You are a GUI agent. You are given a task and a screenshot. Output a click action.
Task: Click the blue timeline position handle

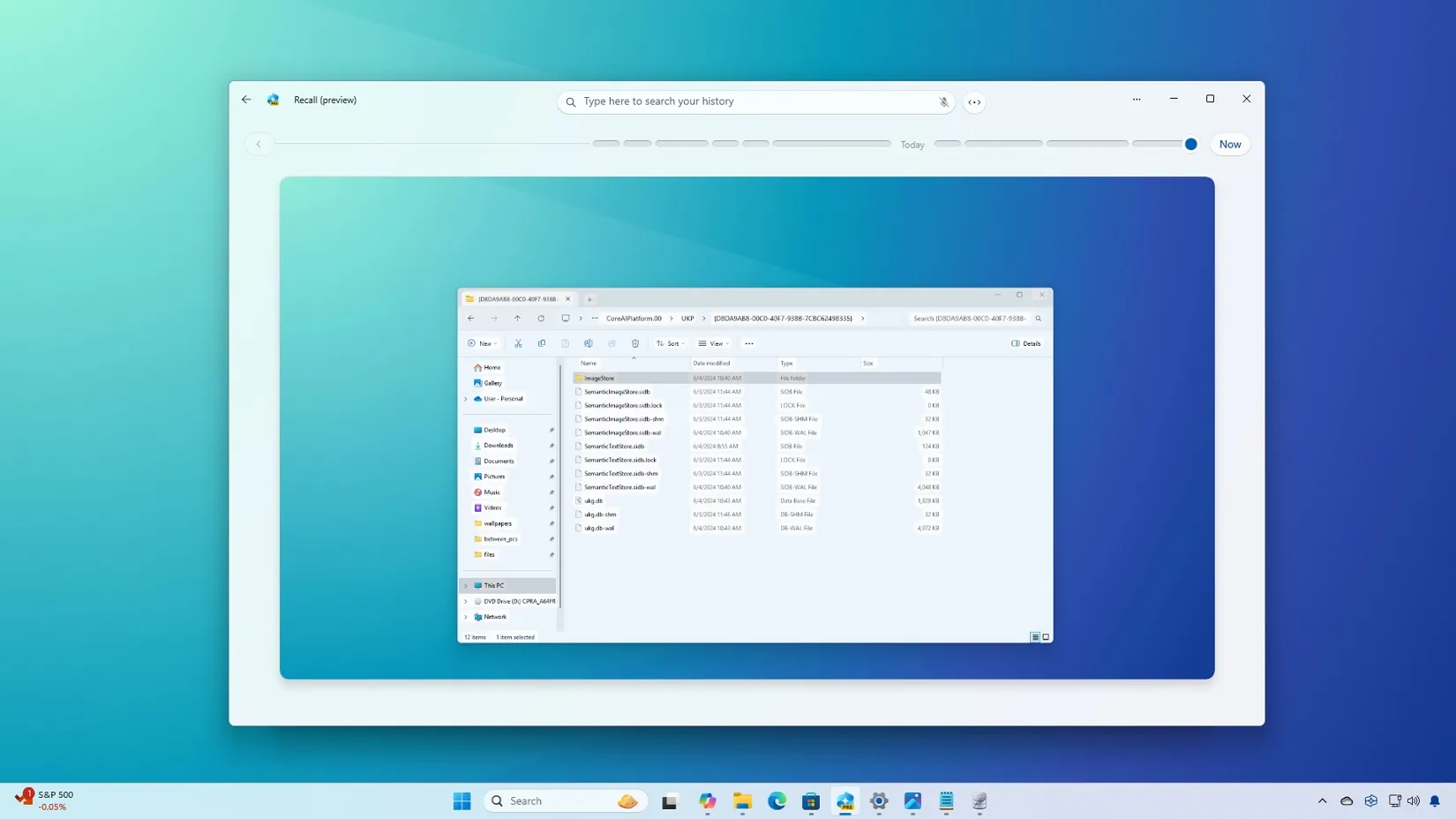[x=1190, y=144]
